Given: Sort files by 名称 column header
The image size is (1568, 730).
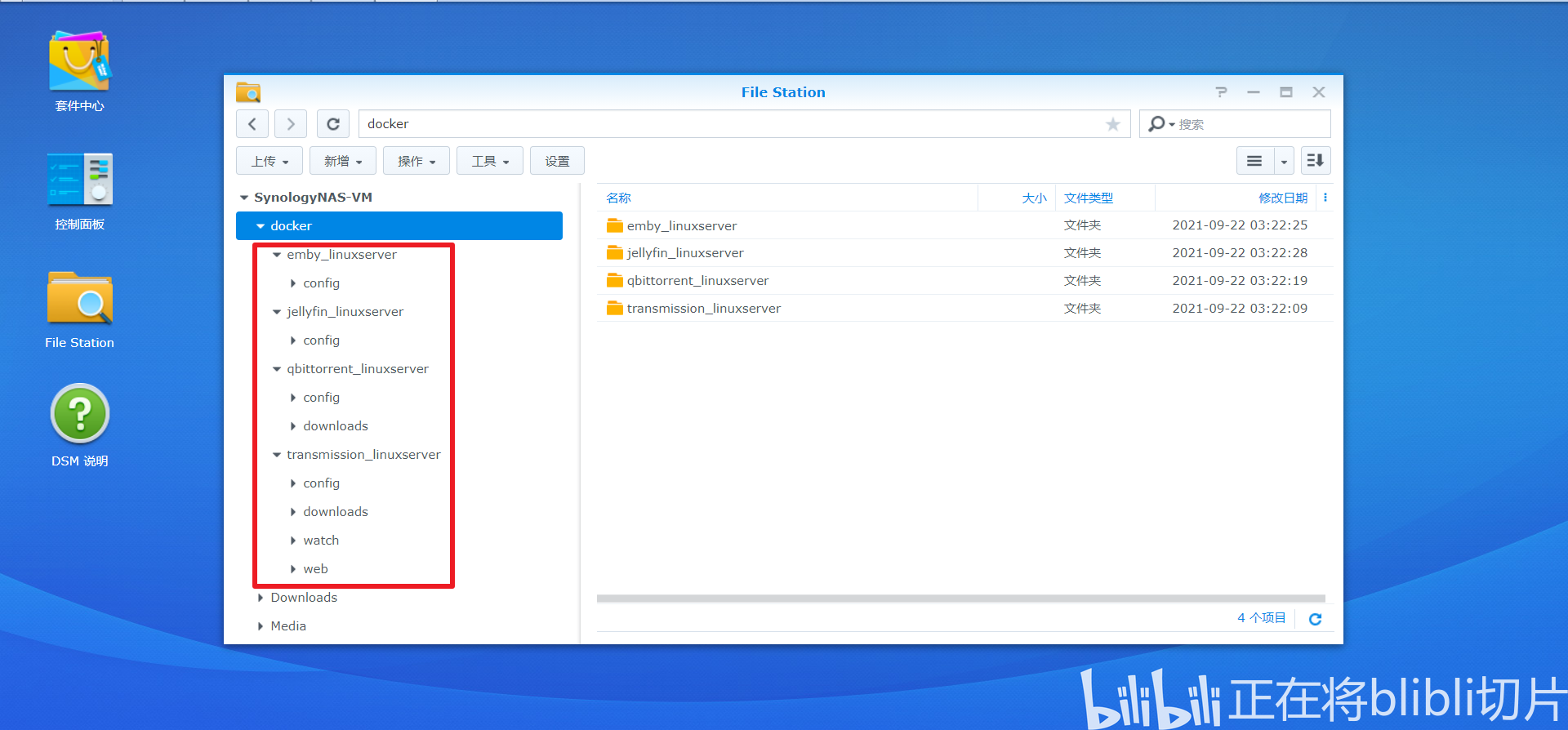Looking at the screenshot, I should 618,198.
